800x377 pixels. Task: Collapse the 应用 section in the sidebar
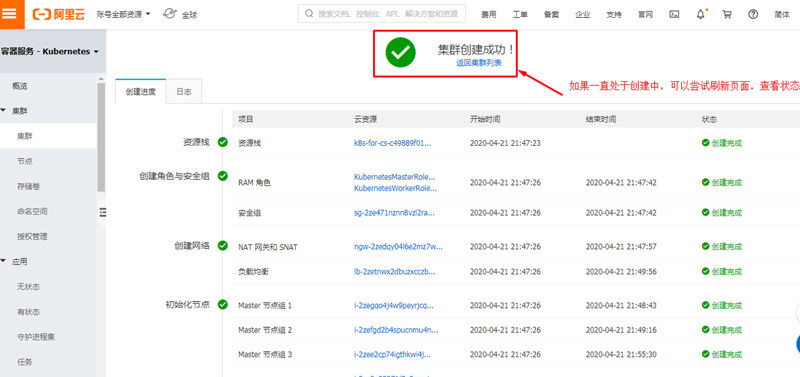[x=3, y=261]
